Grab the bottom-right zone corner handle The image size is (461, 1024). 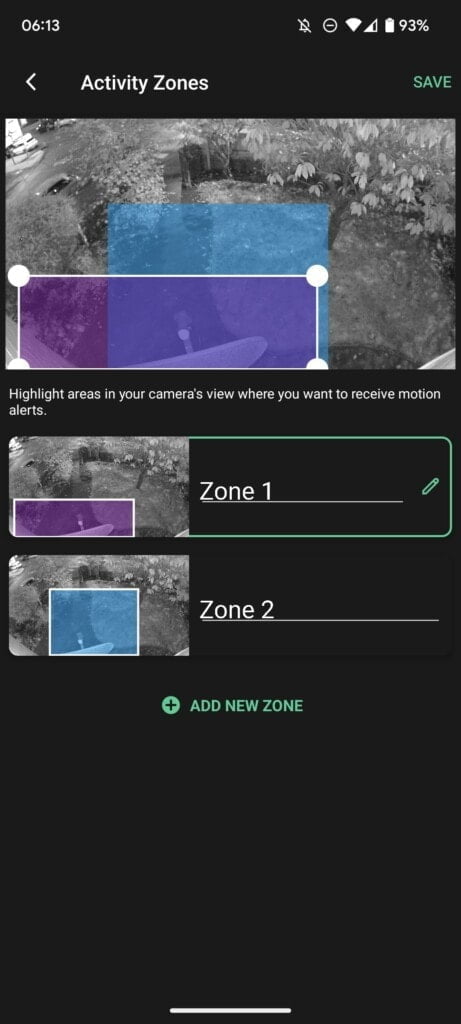[x=317, y=364]
